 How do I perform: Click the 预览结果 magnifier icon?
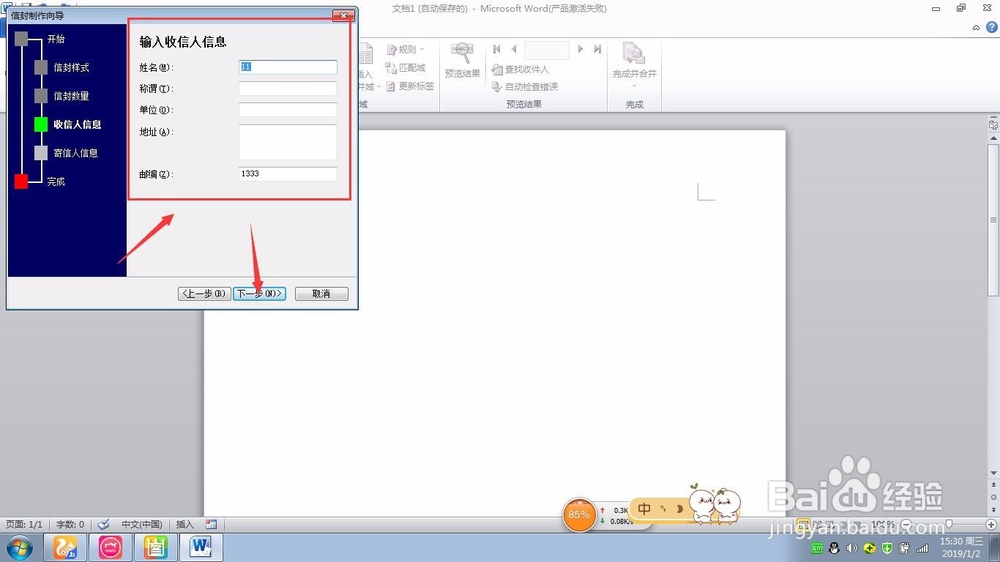pos(462,53)
